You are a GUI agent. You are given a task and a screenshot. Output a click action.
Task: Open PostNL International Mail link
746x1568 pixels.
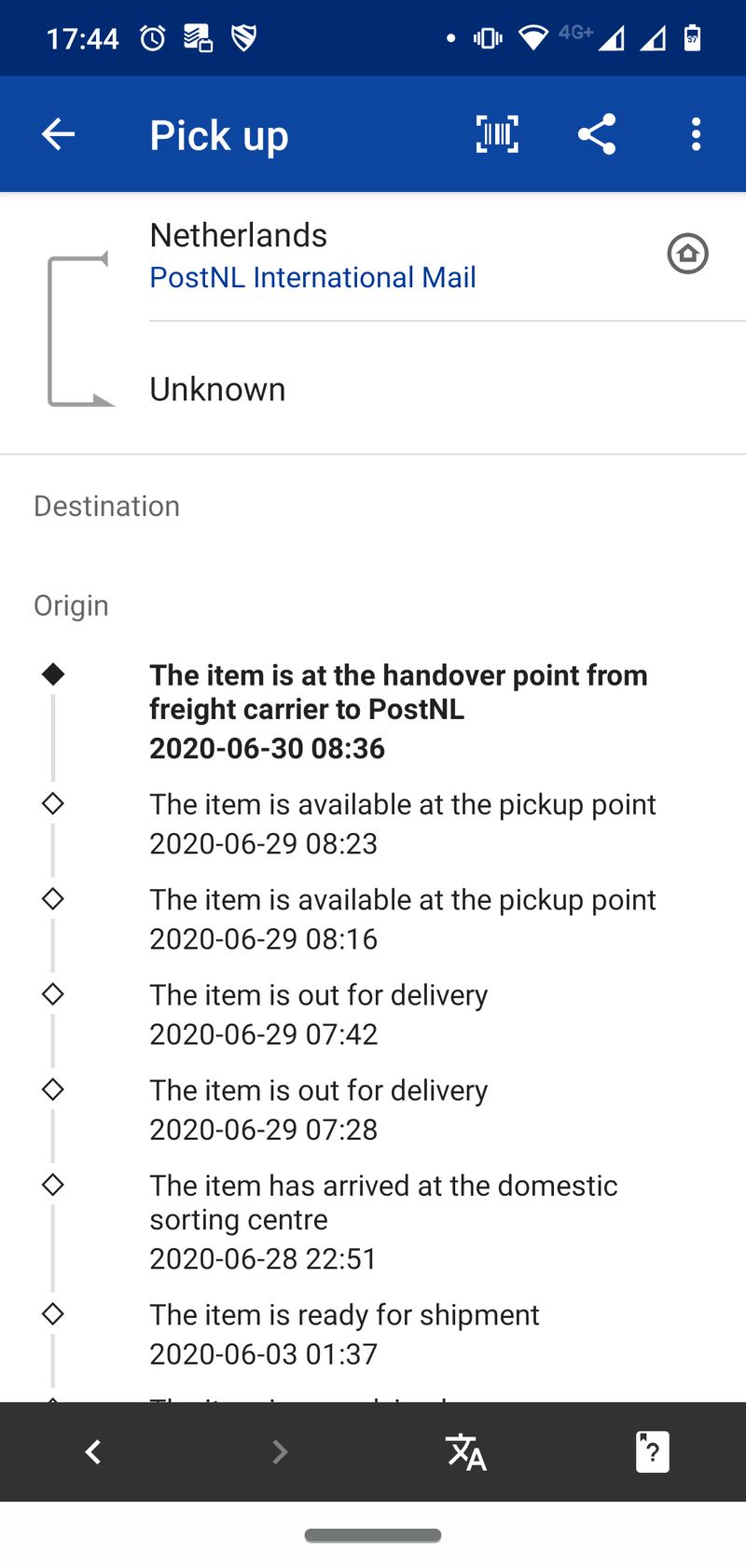[312, 277]
